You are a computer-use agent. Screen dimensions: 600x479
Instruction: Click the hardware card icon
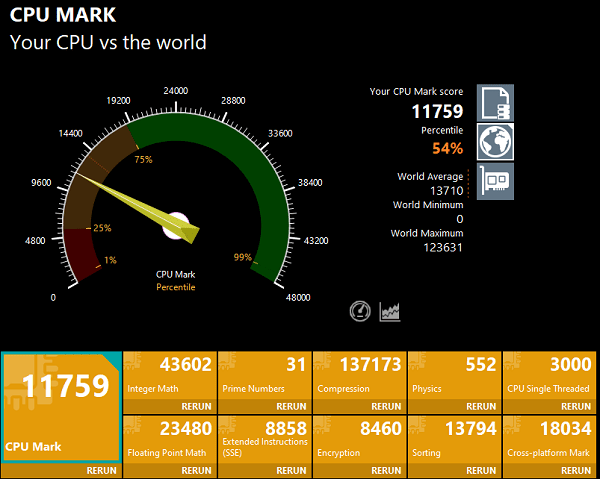495,181
